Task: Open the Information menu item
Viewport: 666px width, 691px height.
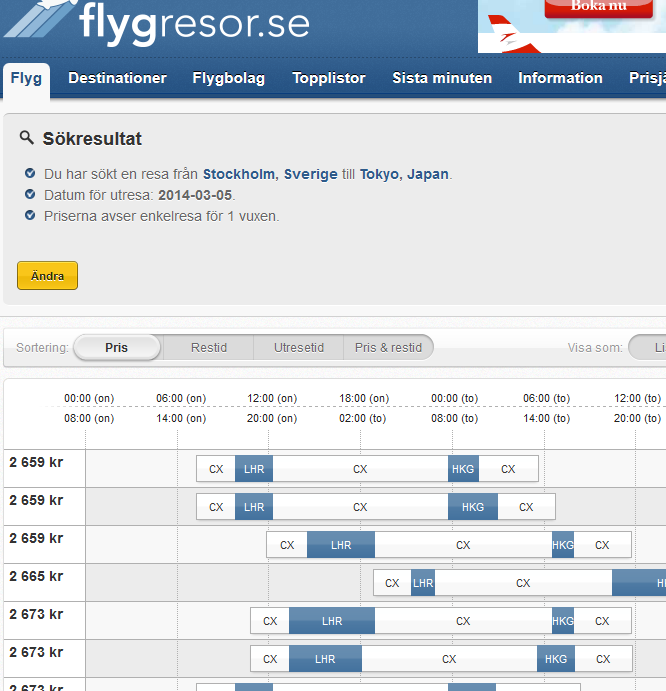Action: tap(560, 78)
